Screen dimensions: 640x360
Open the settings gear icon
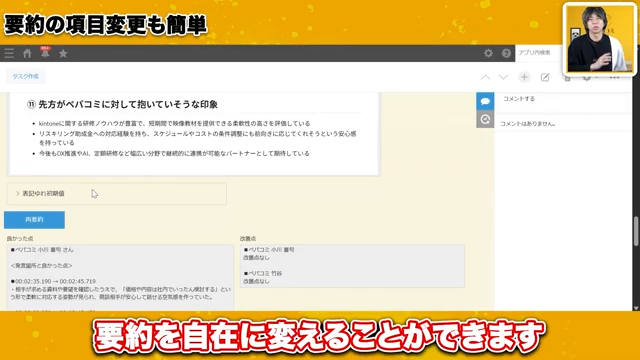pos(488,53)
